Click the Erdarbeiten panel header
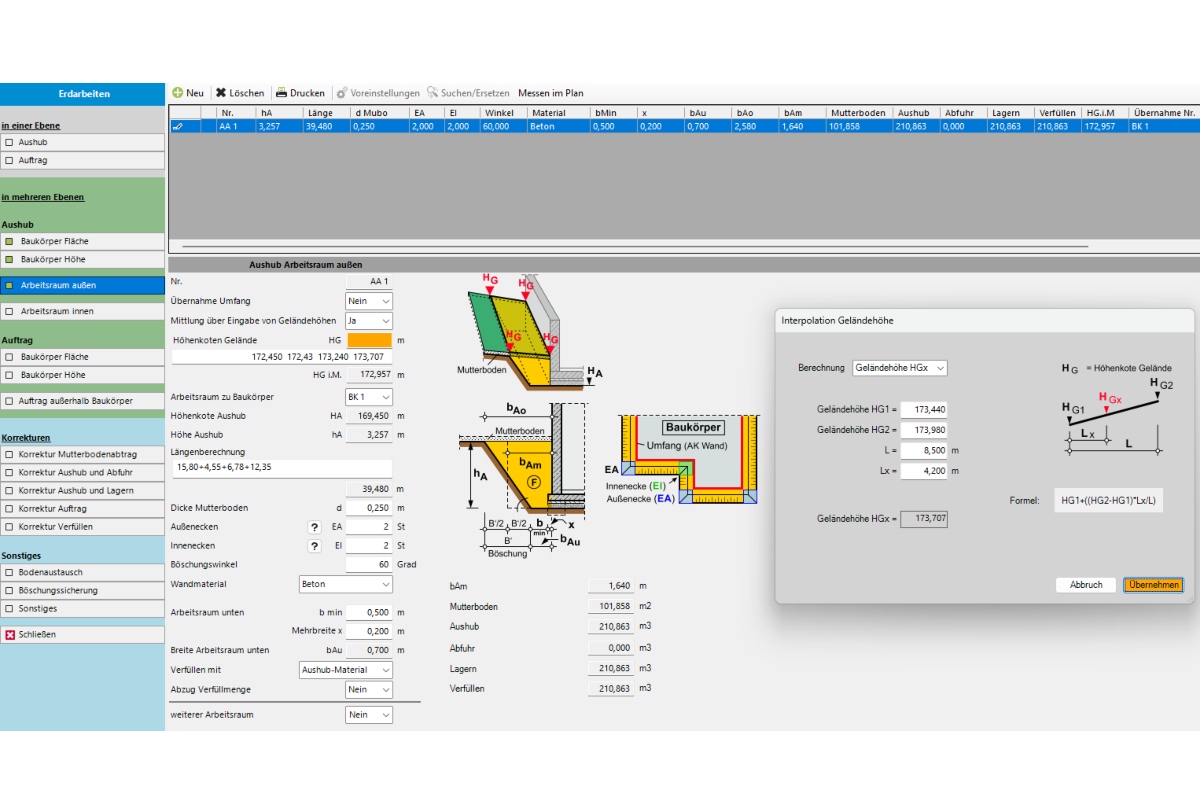The height and width of the screenshot is (800, 1200). pyautogui.click(x=82, y=94)
